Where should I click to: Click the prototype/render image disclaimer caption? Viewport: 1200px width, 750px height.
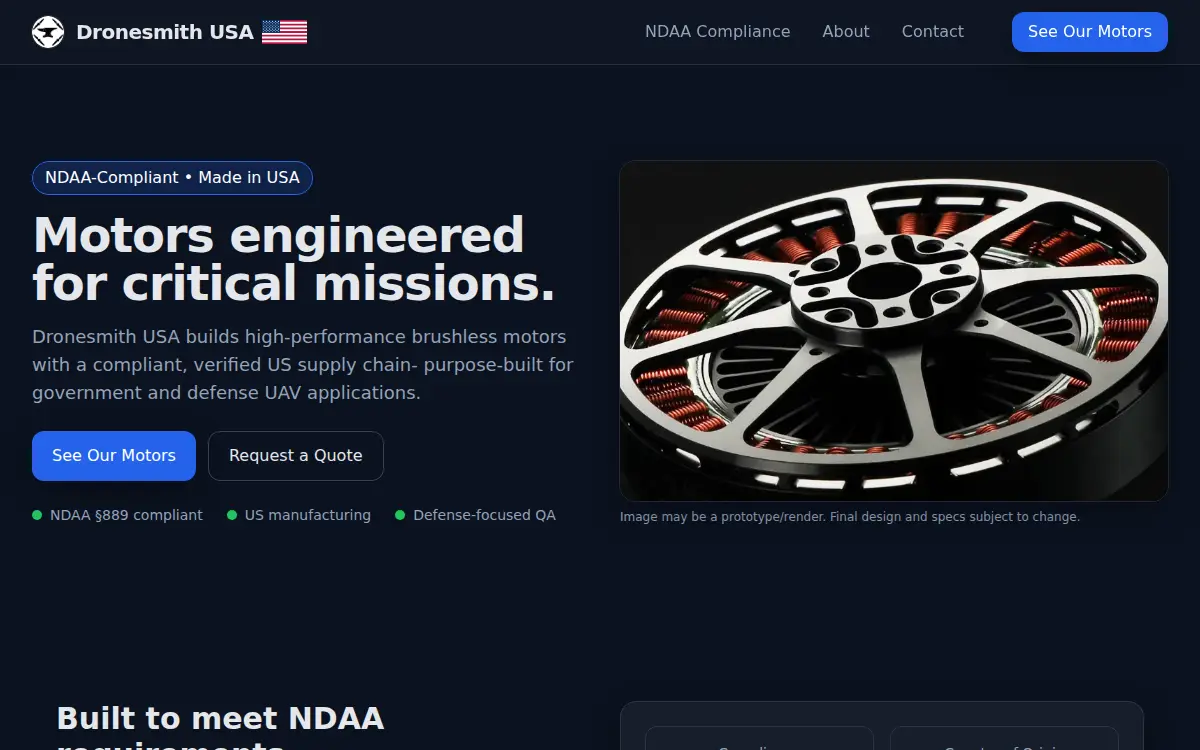click(850, 517)
